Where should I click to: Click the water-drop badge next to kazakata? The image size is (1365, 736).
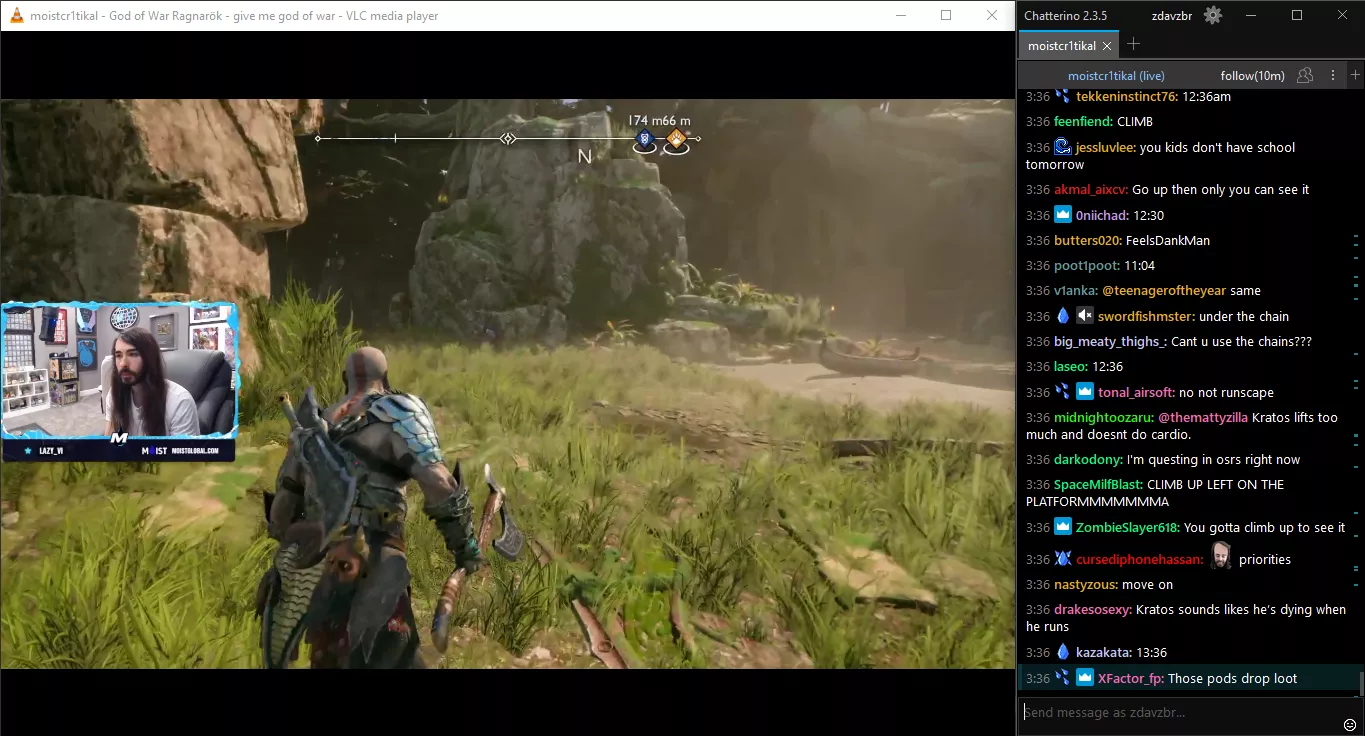click(x=1062, y=652)
